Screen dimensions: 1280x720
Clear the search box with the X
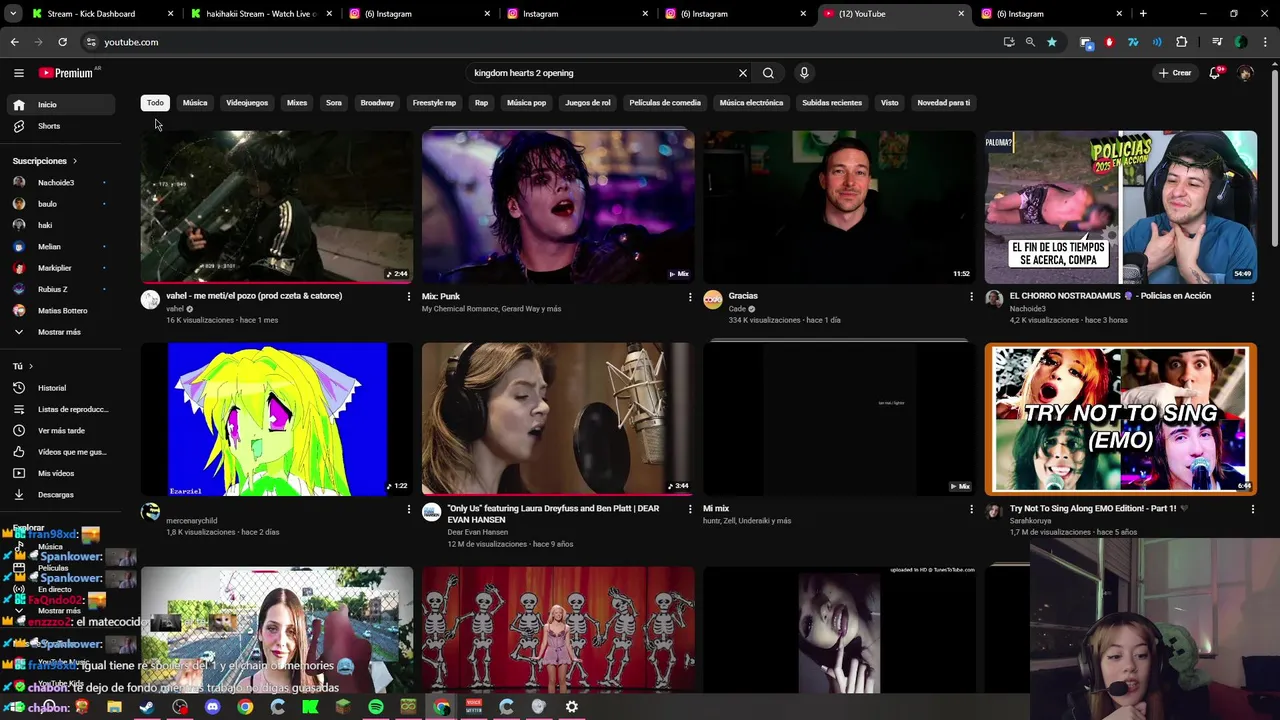[x=743, y=73]
